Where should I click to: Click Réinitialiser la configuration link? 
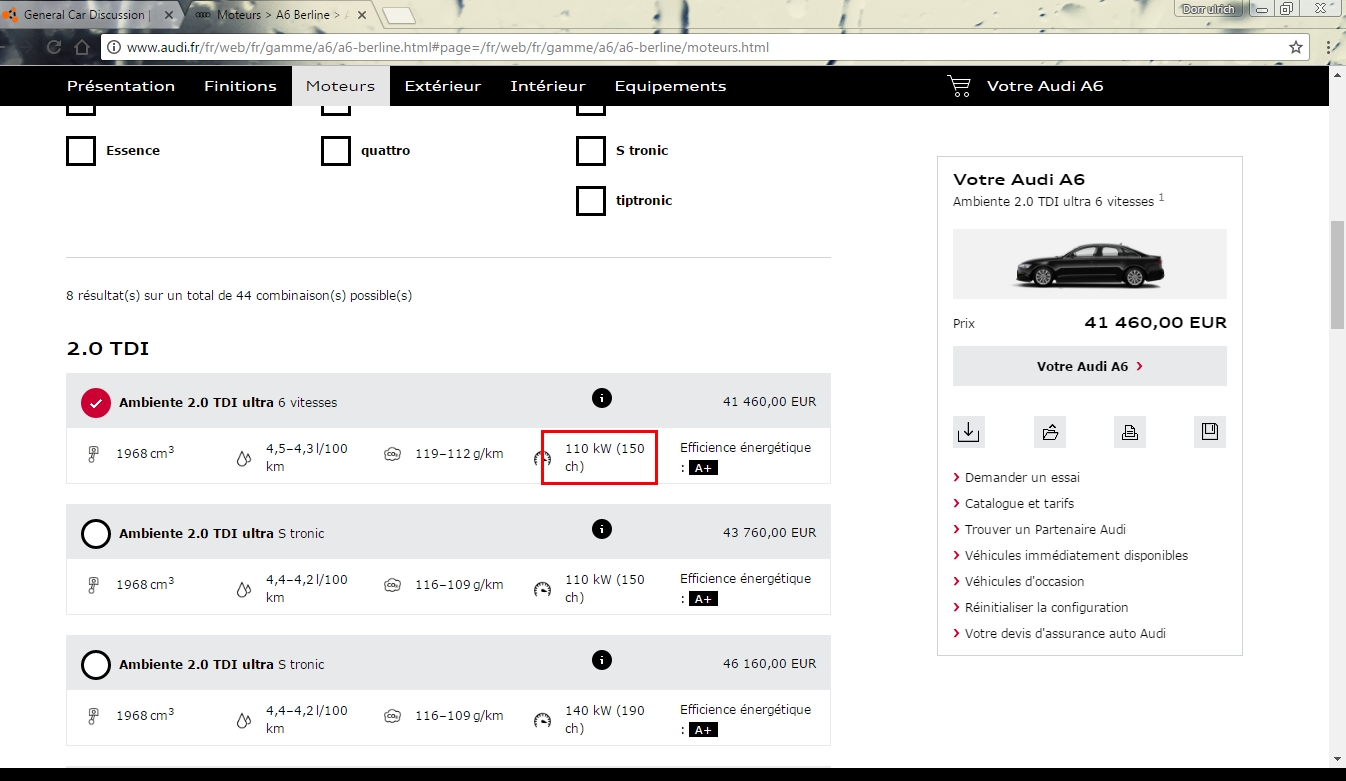[1046, 608]
